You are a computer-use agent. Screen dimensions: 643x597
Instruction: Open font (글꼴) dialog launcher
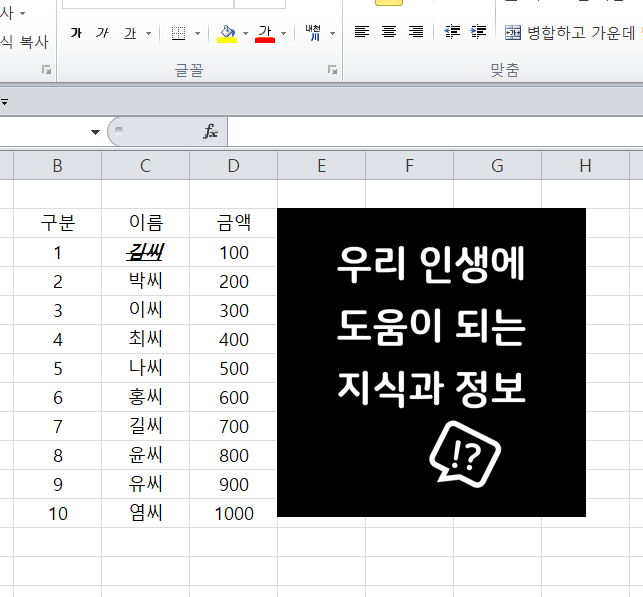point(333,70)
